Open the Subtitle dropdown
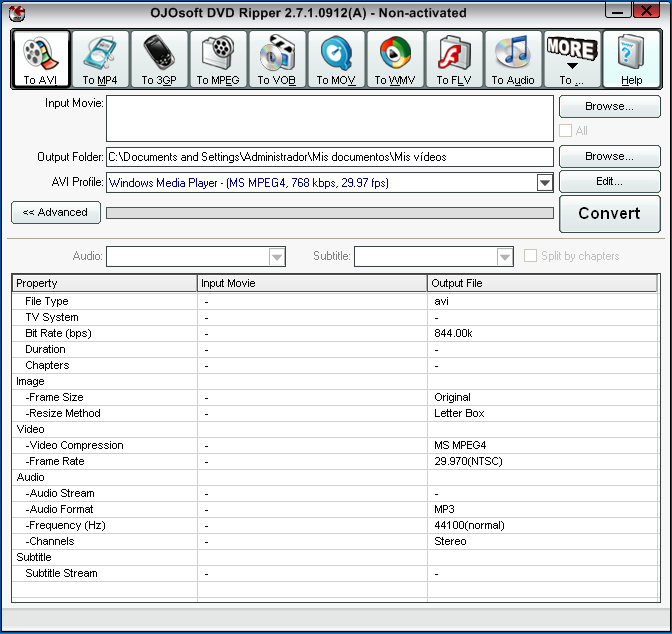Screen dimensions: 672x634 [505, 257]
